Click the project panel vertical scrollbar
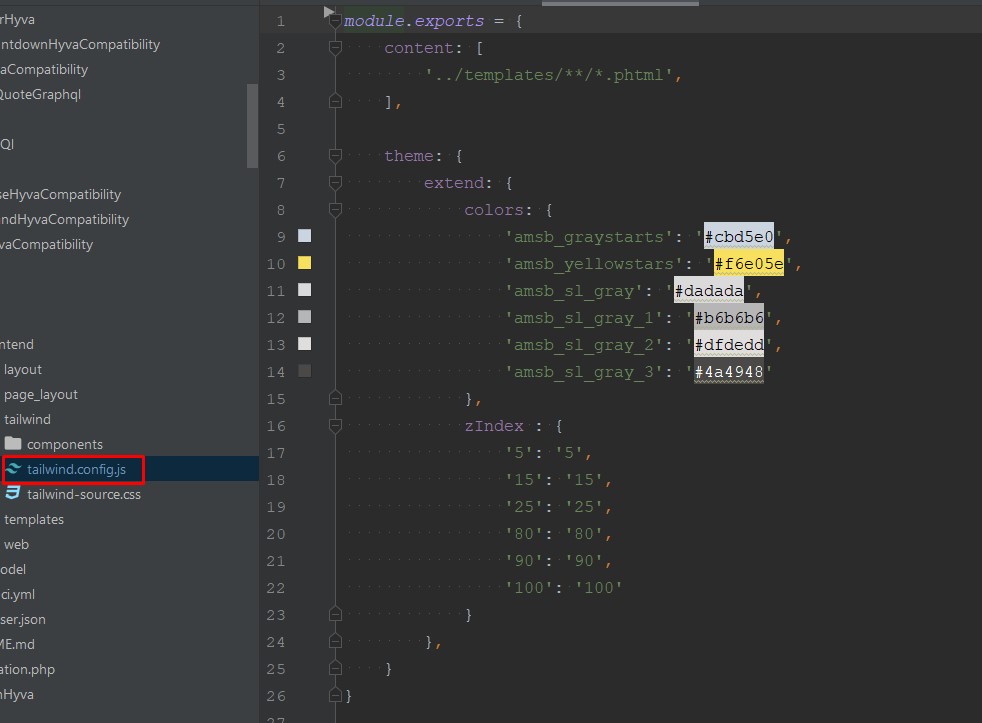 point(252,125)
